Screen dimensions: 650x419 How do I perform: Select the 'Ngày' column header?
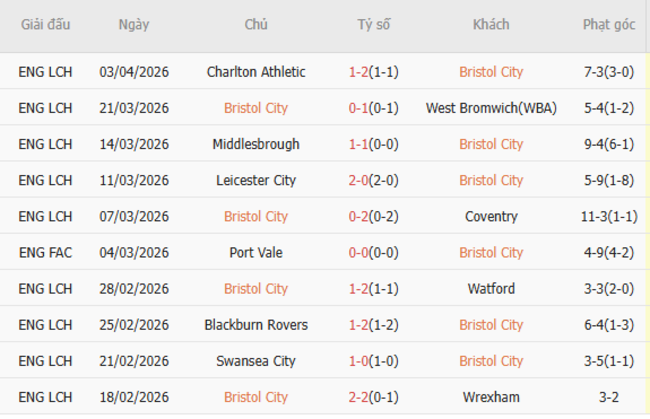pos(134,25)
